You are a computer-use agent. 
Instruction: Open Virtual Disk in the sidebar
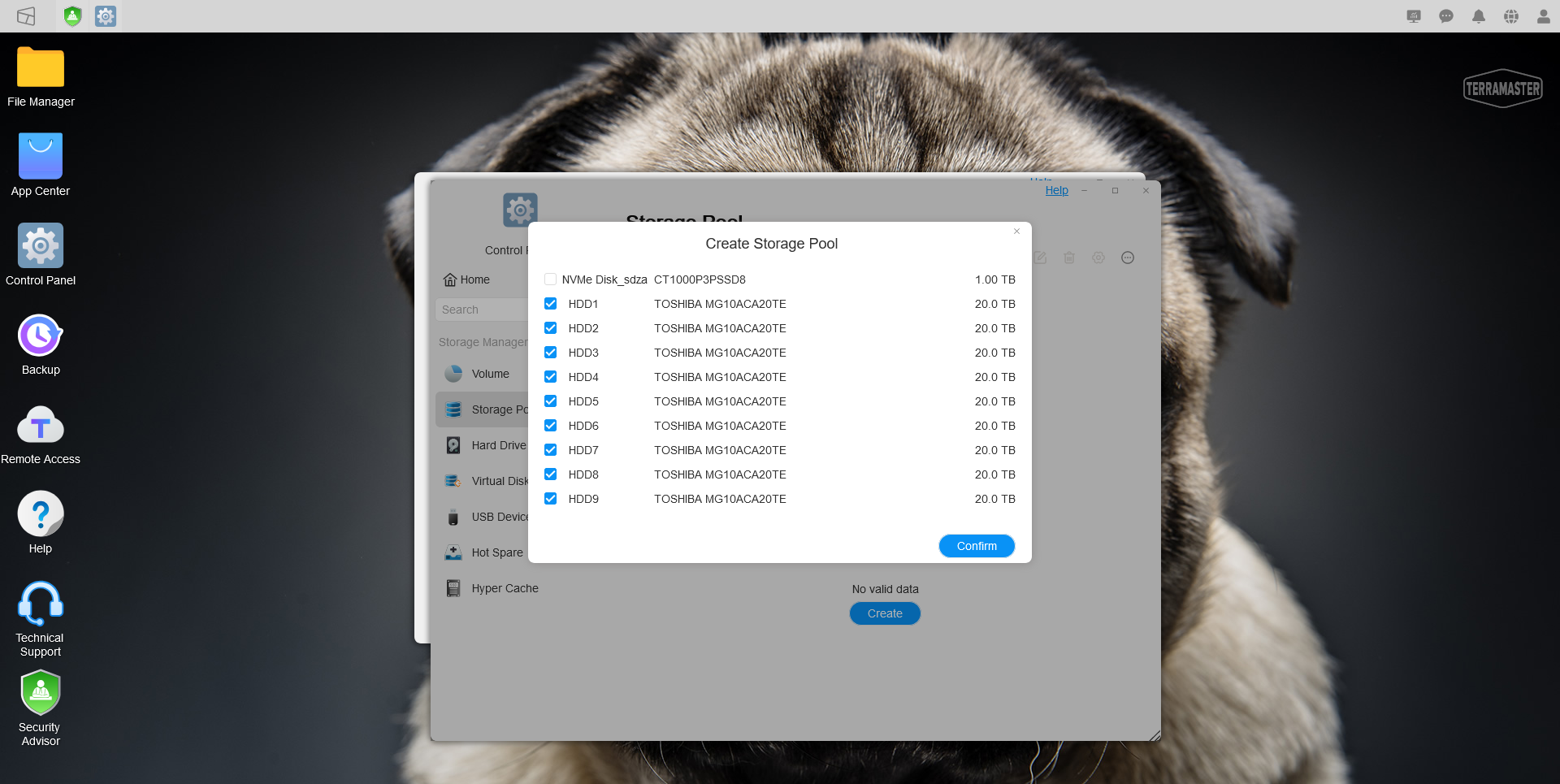tap(482, 481)
